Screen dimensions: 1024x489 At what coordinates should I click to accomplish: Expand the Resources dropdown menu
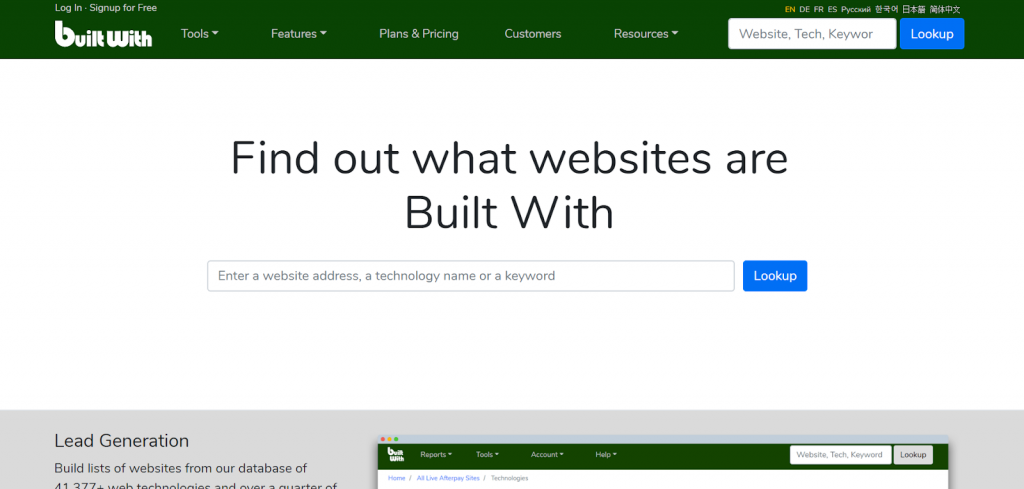[x=646, y=34]
